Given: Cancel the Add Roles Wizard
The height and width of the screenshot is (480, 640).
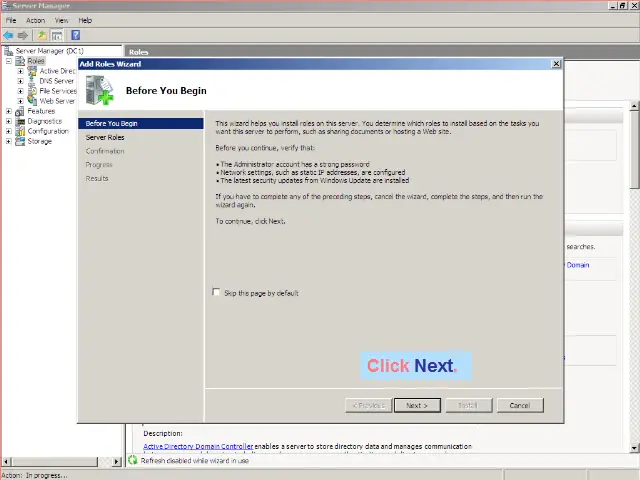Looking at the screenshot, I should point(519,405).
